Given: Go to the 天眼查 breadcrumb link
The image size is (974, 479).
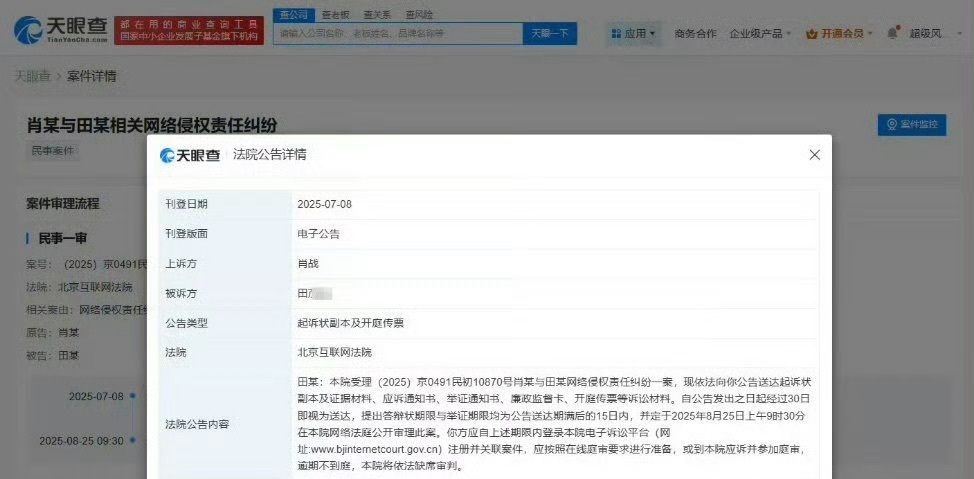Looking at the screenshot, I should [32, 76].
